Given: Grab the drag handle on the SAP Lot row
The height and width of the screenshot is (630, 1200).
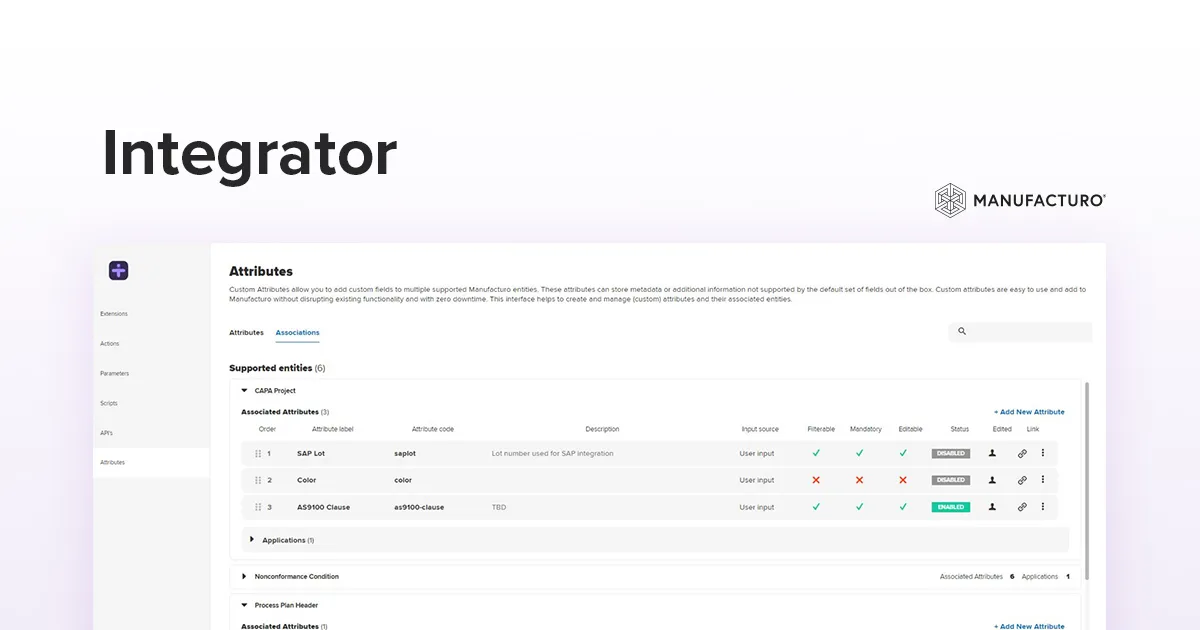Looking at the screenshot, I should pos(257,453).
